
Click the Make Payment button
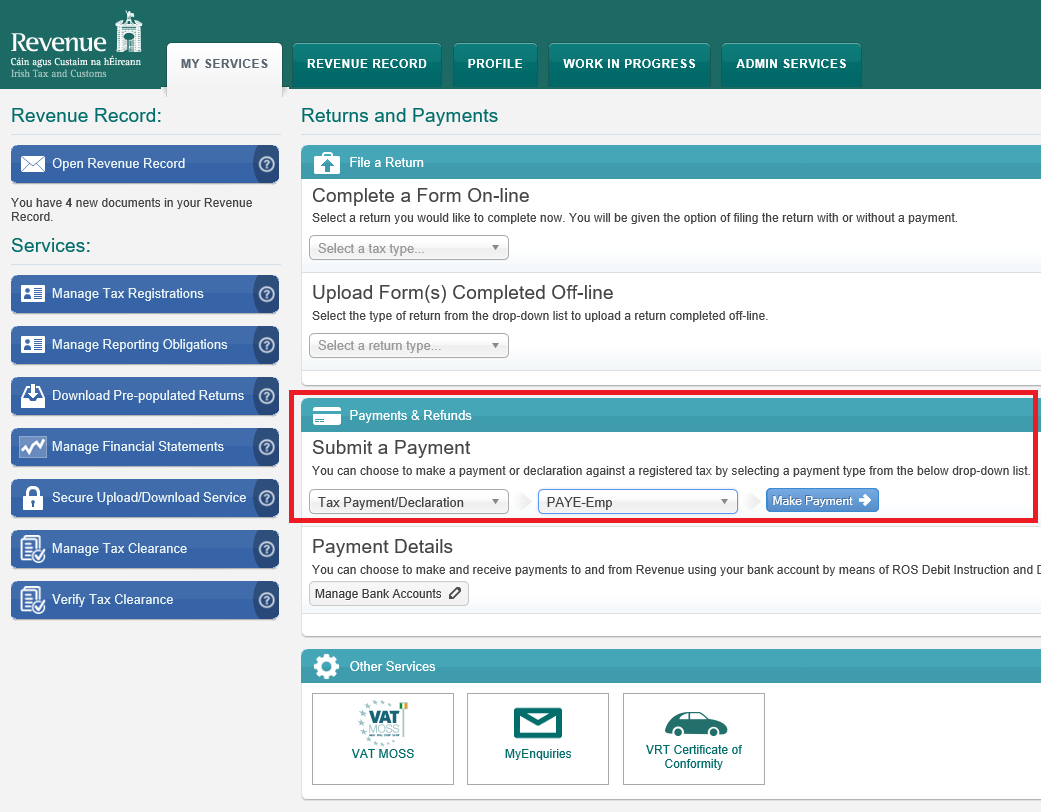point(822,501)
